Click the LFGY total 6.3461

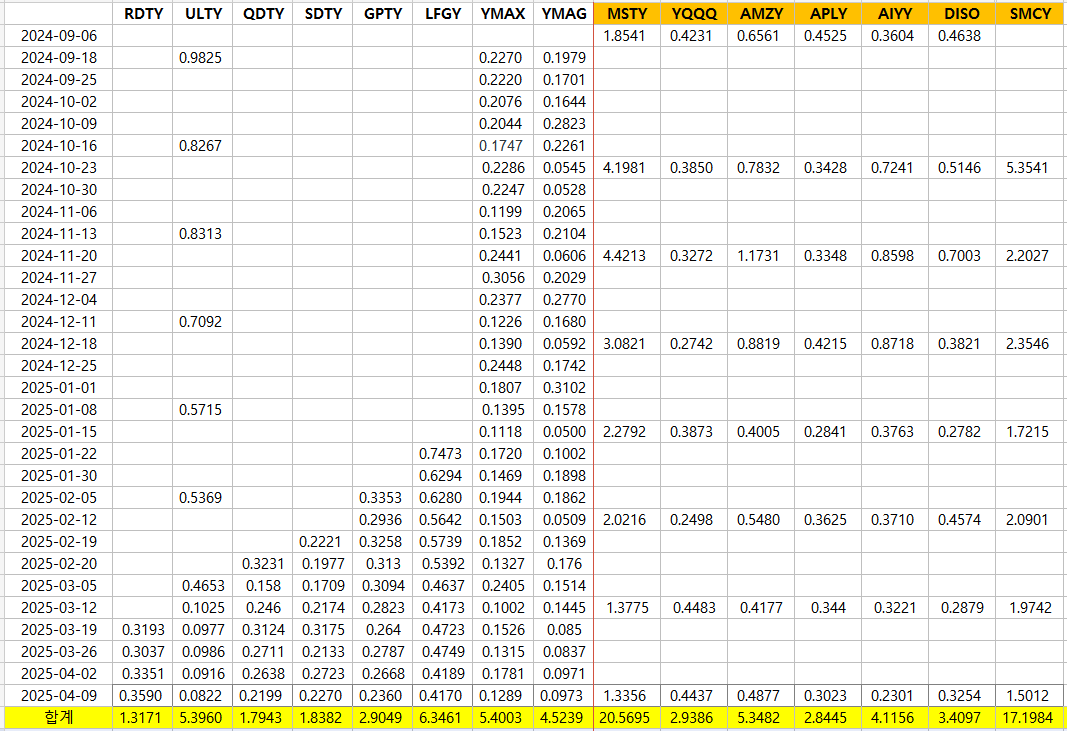[442, 717]
